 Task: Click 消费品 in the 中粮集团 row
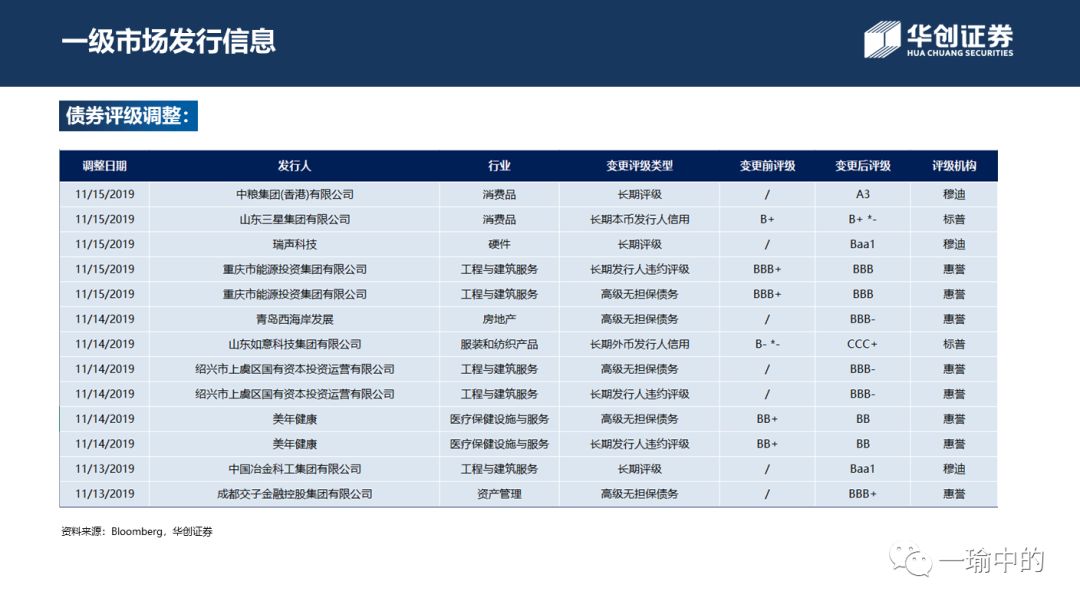(499, 194)
